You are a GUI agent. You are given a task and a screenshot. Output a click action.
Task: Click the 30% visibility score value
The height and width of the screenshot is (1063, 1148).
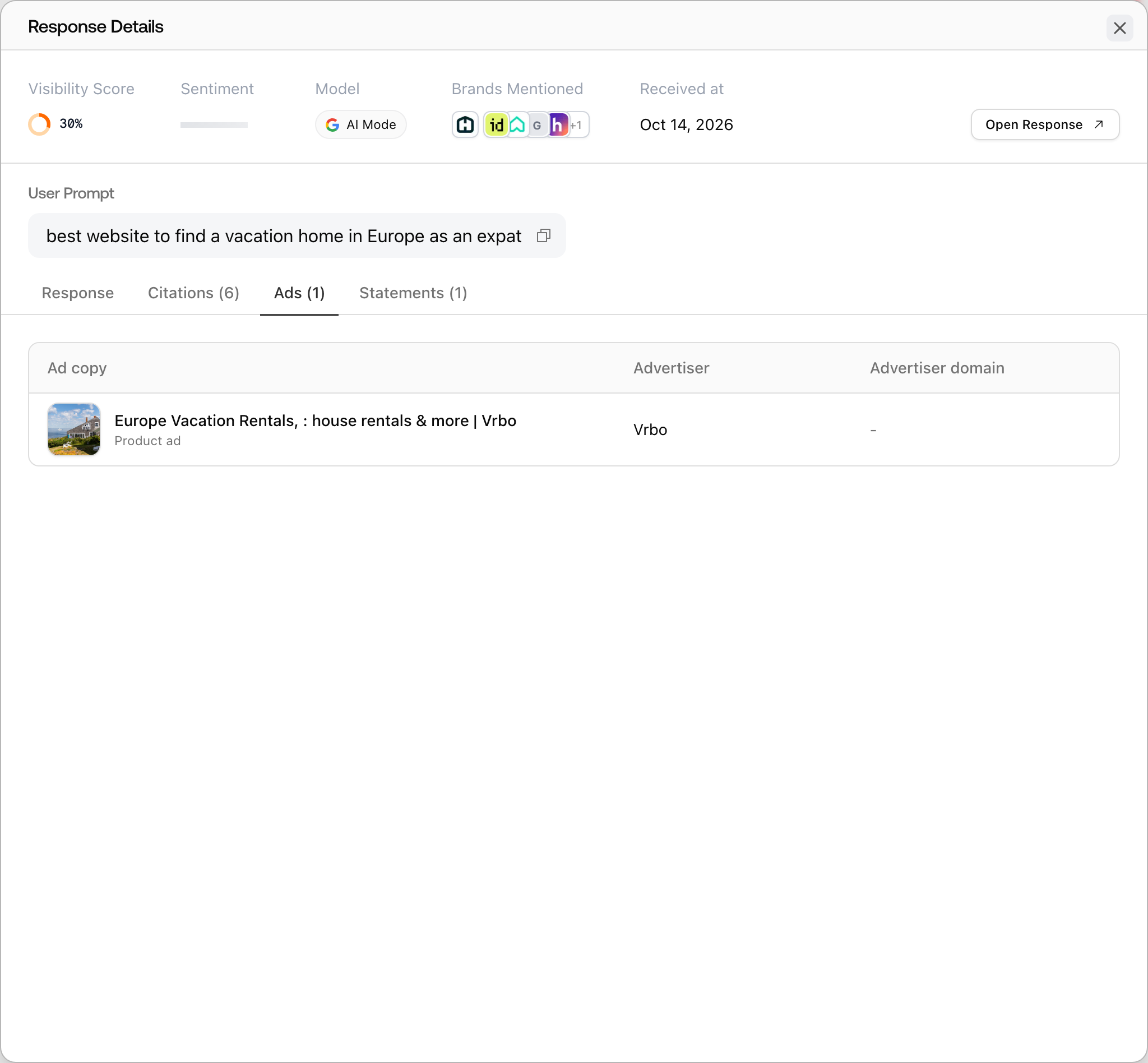tap(71, 124)
